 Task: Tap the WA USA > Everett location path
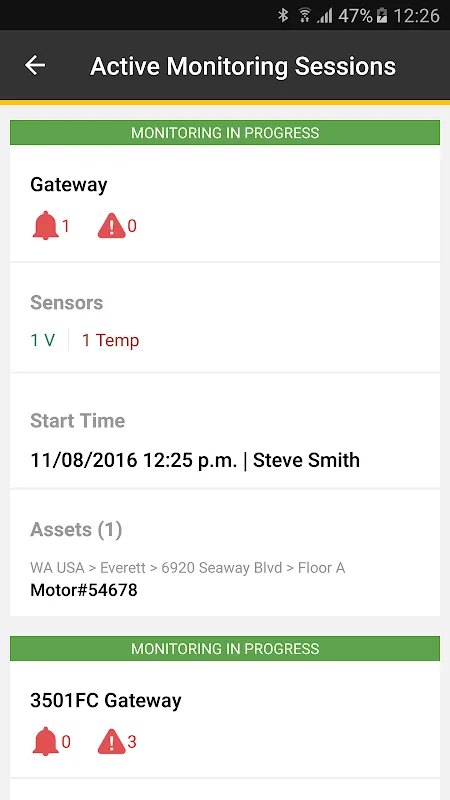(x=188, y=568)
